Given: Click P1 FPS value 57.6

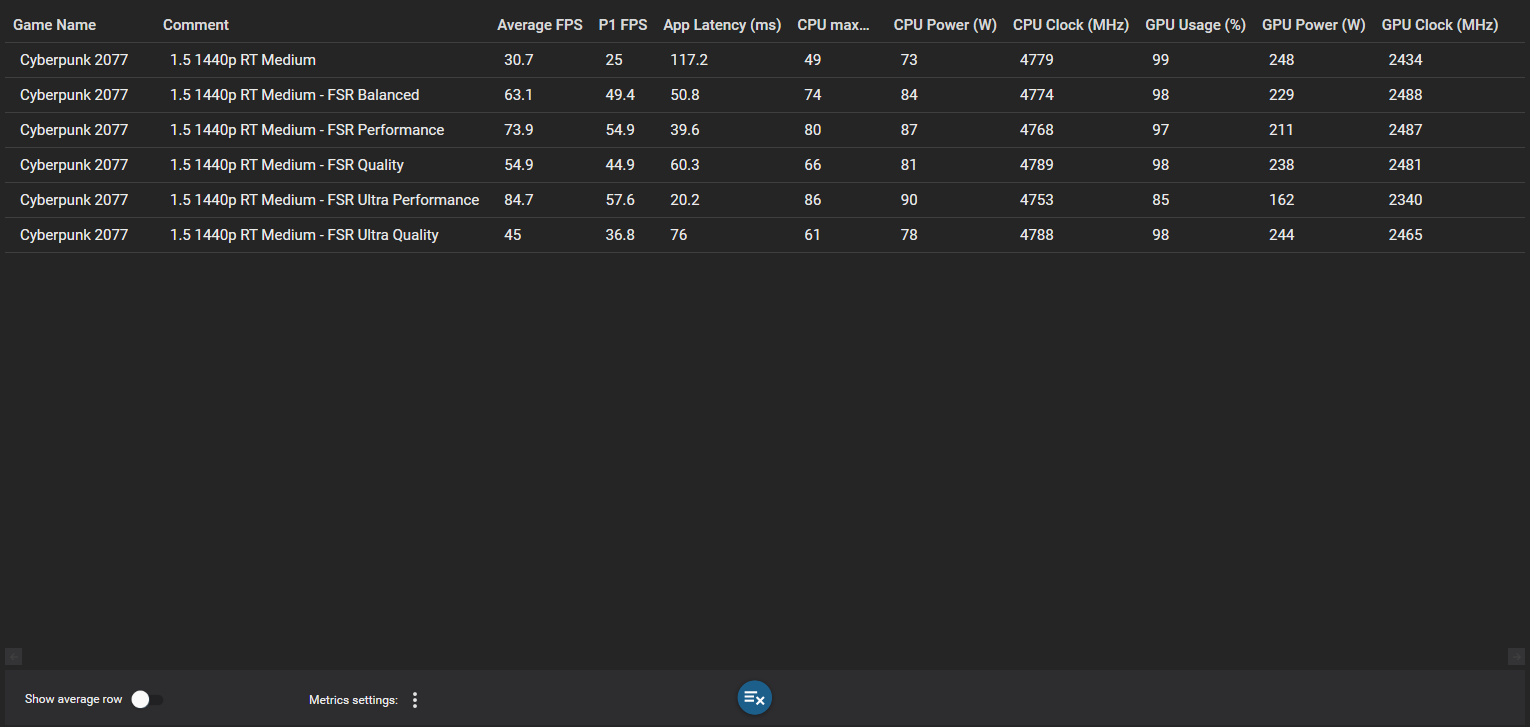Looking at the screenshot, I should tap(620, 200).
